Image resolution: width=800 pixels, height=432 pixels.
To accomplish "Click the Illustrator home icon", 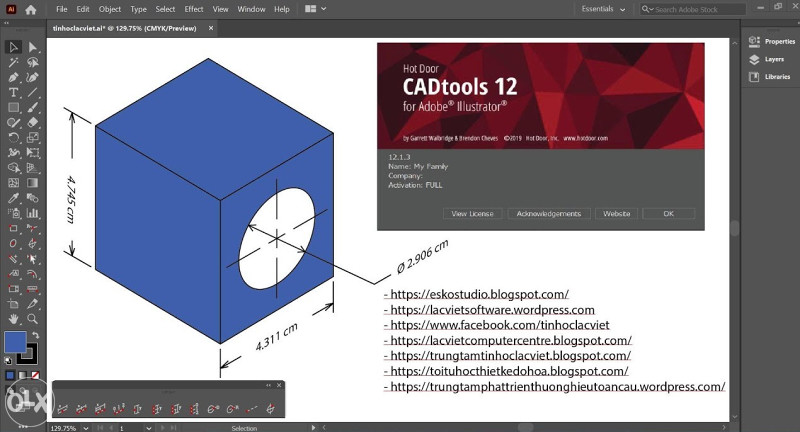I will point(31,9).
